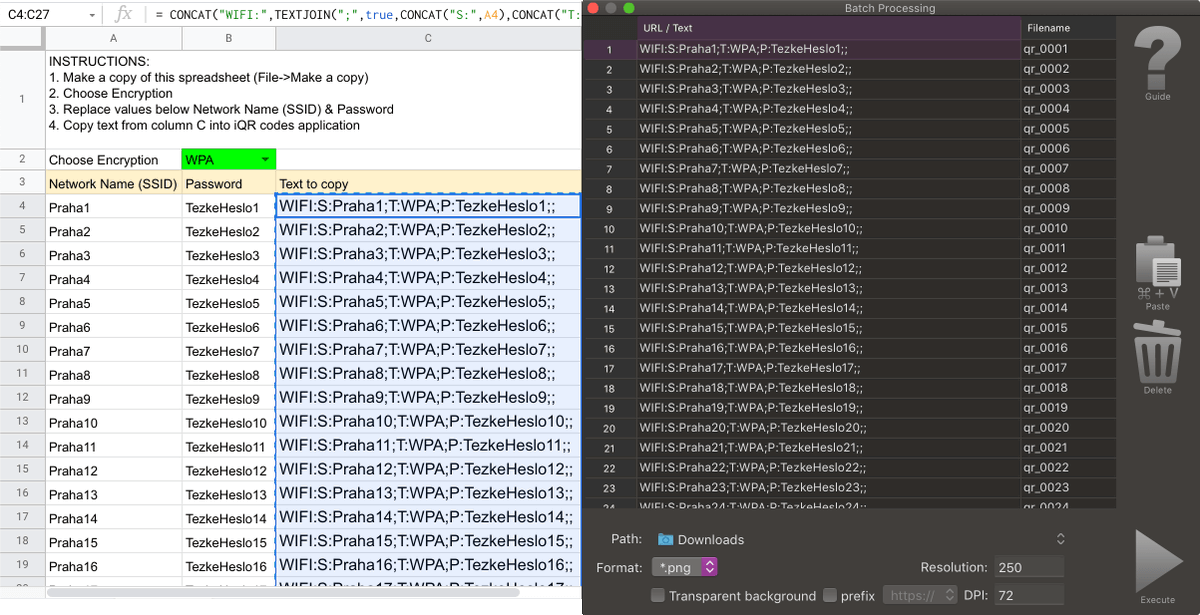
Task: Click spreadsheet cell WIFI:S:Praha3;T:WPA;P:TezkeHeslo3;;
Action: [x=428, y=254]
